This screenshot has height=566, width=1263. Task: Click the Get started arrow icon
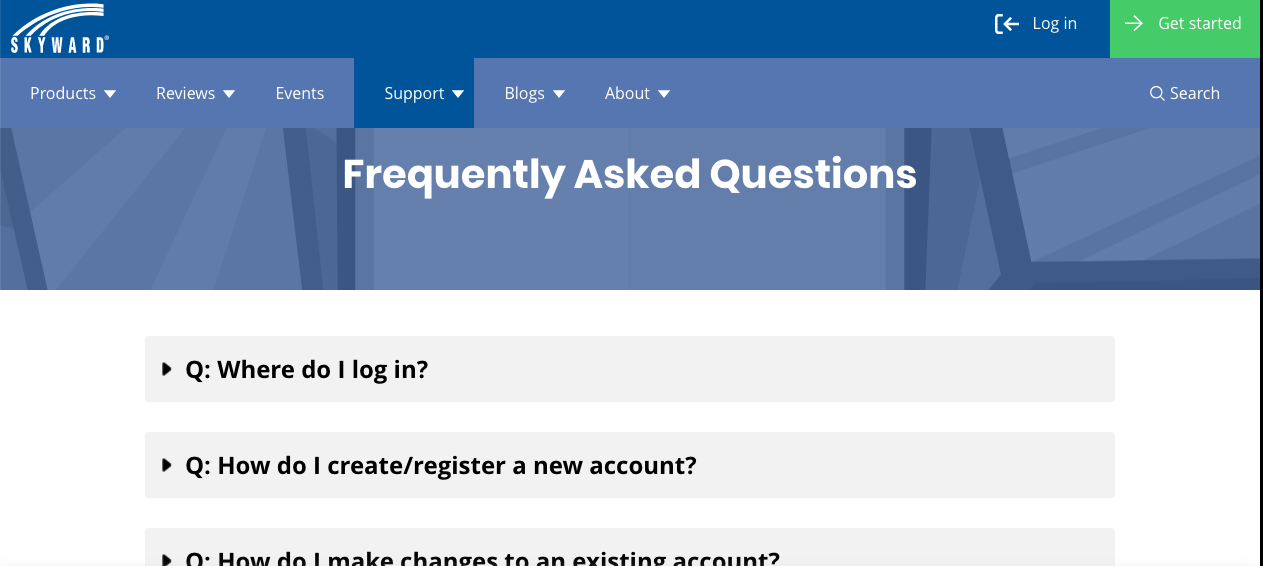click(1134, 23)
